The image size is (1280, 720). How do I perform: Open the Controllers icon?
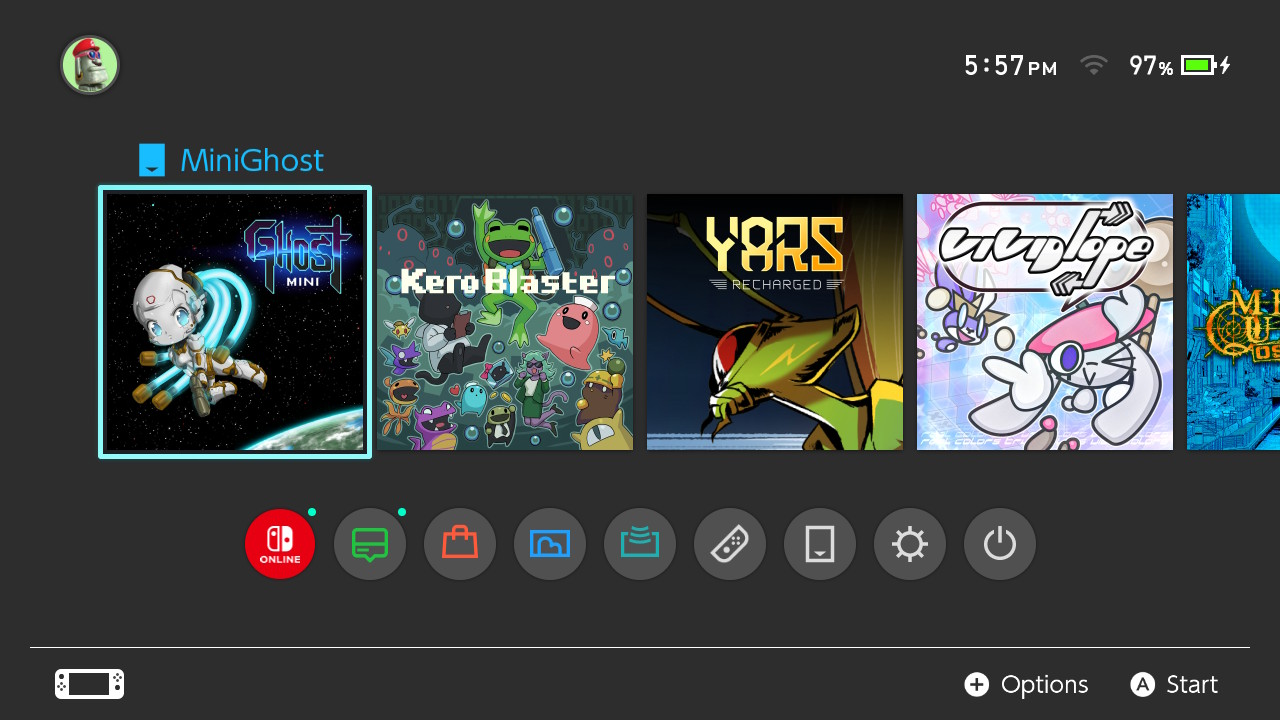pyautogui.click(x=730, y=544)
